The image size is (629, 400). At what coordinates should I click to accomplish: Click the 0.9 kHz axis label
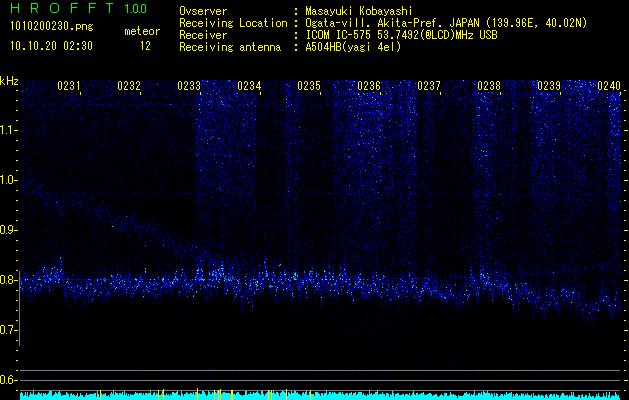(x=9, y=230)
